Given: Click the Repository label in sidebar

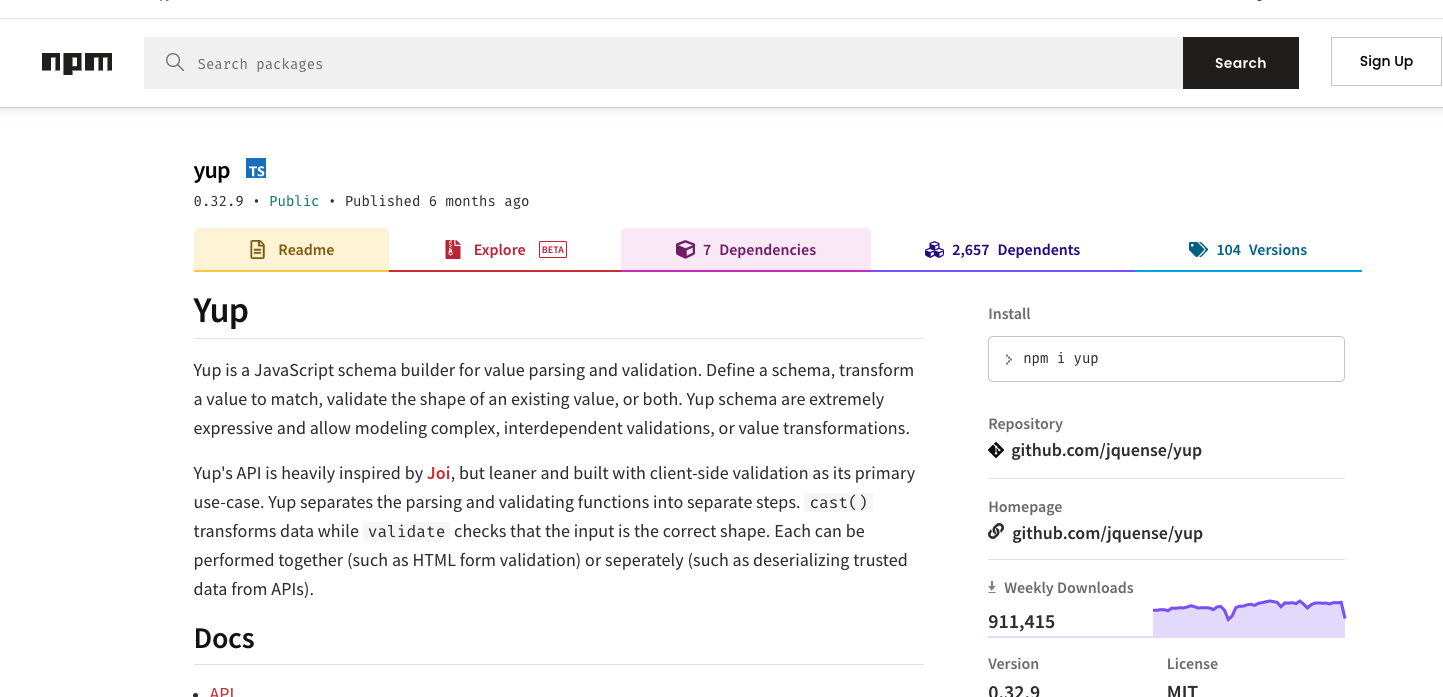Looking at the screenshot, I should (1025, 424).
